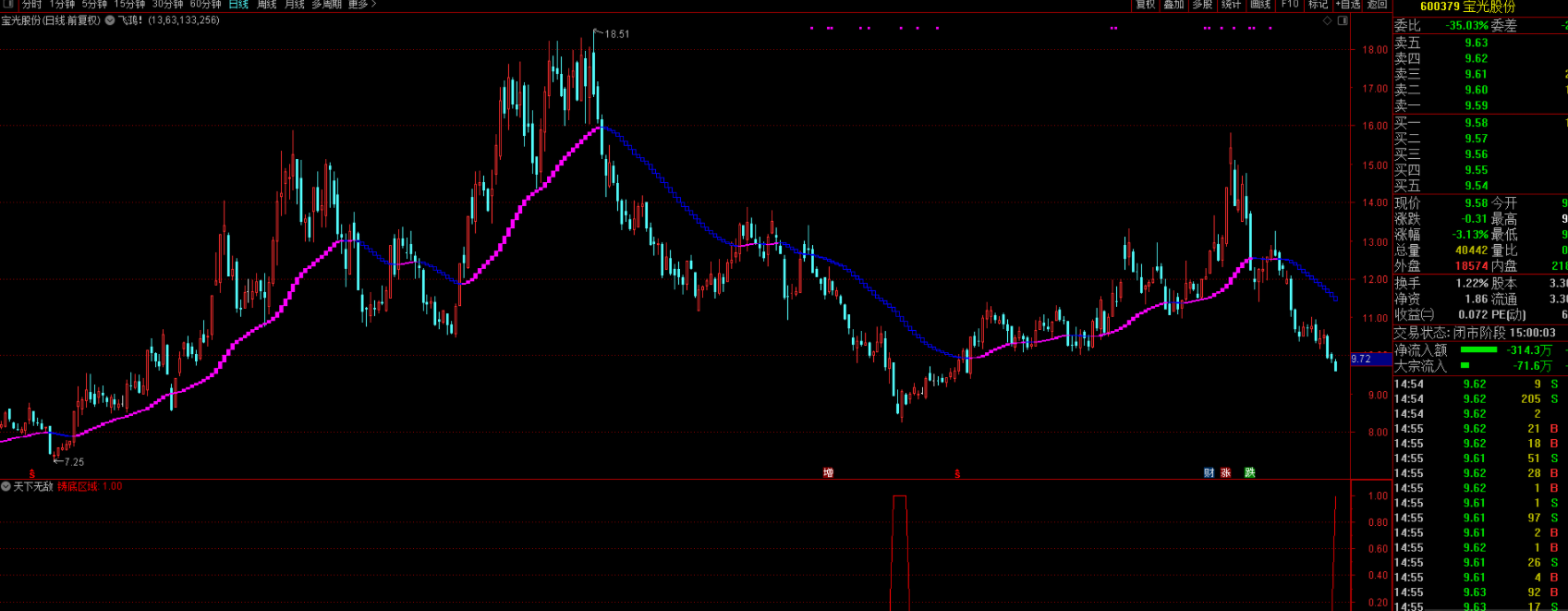Image resolution: width=1568 pixels, height=611 pixels.
Task: Click the 宝光股份(日线 前复权) chart label
Action: (x=51, y=20)
